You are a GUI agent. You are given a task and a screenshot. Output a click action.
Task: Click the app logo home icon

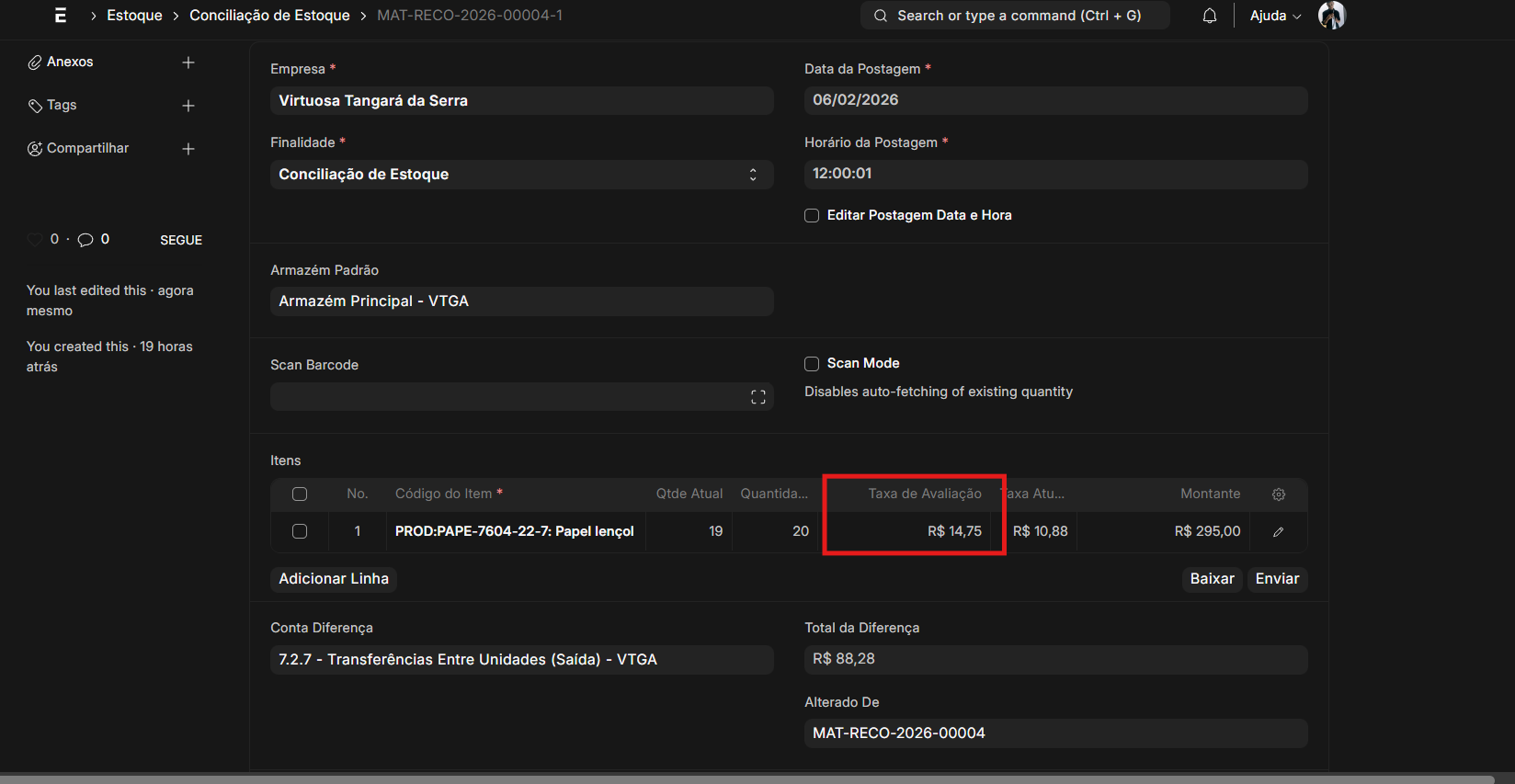point(61,16)
